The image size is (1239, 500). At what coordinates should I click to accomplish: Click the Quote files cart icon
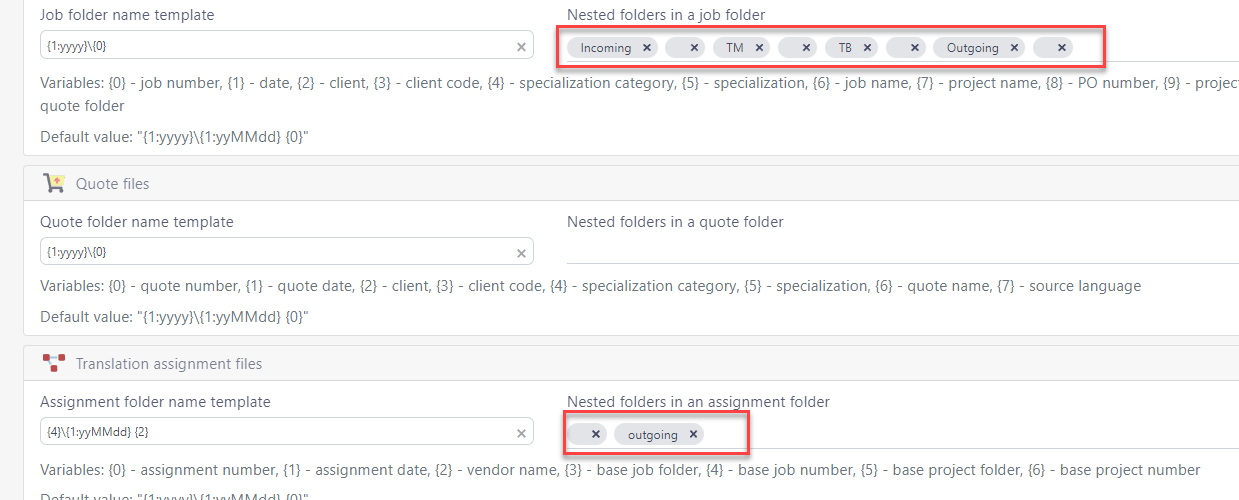click(x=54, y=183)
